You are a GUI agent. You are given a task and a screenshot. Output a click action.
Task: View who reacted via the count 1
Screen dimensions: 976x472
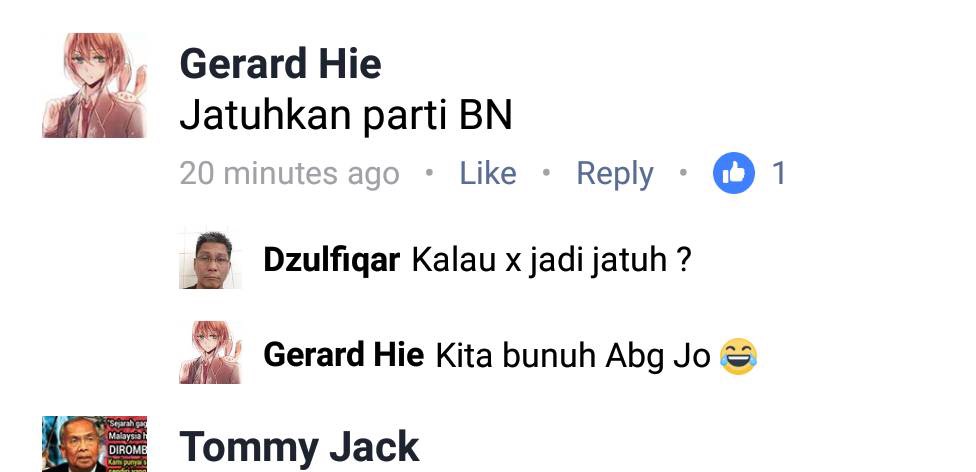[779, 173]
